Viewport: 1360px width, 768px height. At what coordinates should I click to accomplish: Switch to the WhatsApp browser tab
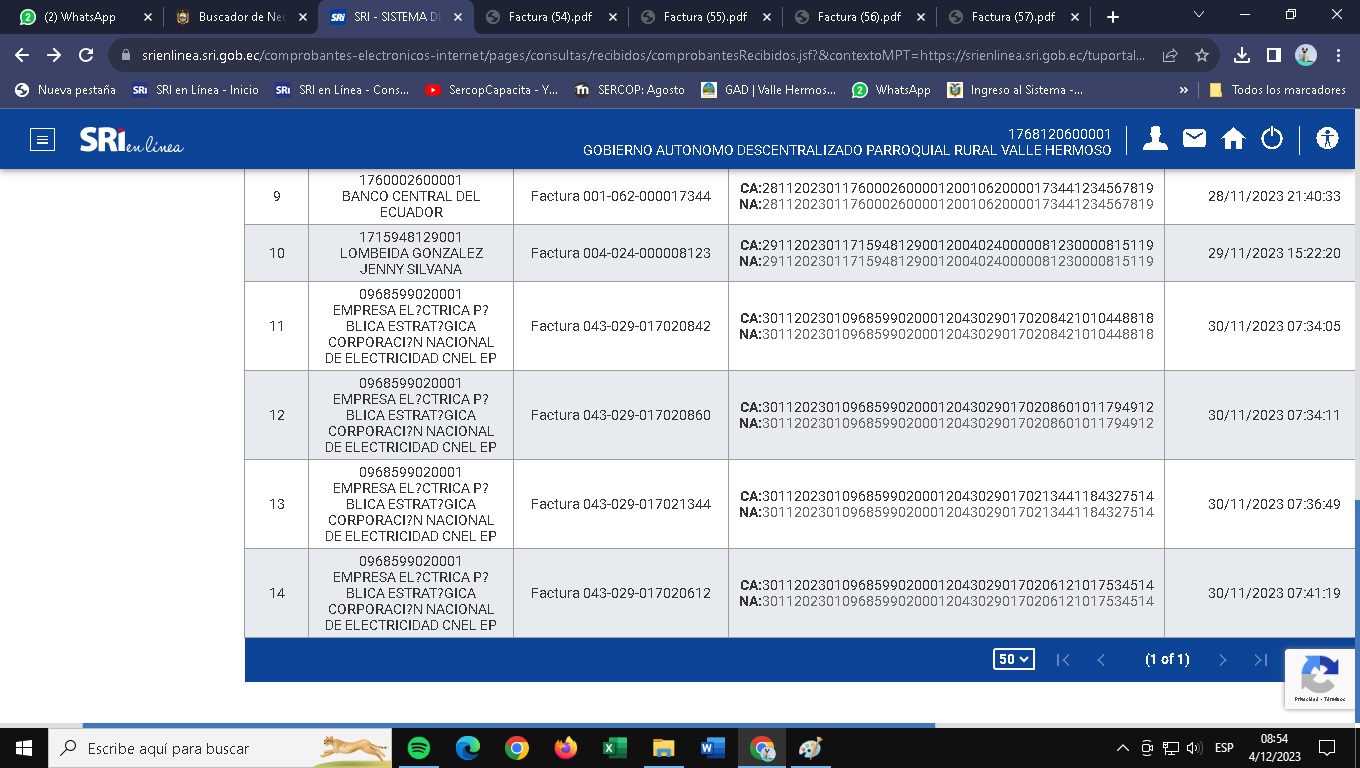(80, 17)
